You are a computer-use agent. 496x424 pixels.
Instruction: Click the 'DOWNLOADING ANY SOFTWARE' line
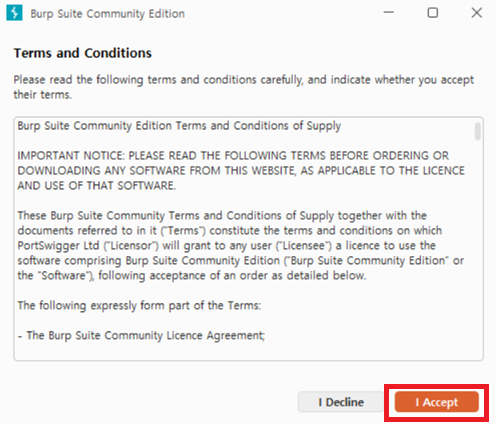[x=241, y=171]
